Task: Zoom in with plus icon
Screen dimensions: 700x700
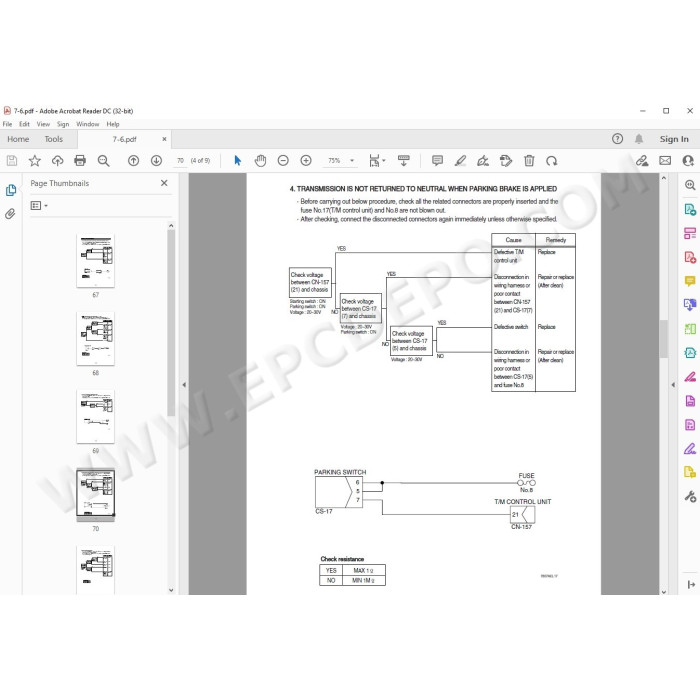Action: pos(306,161)
